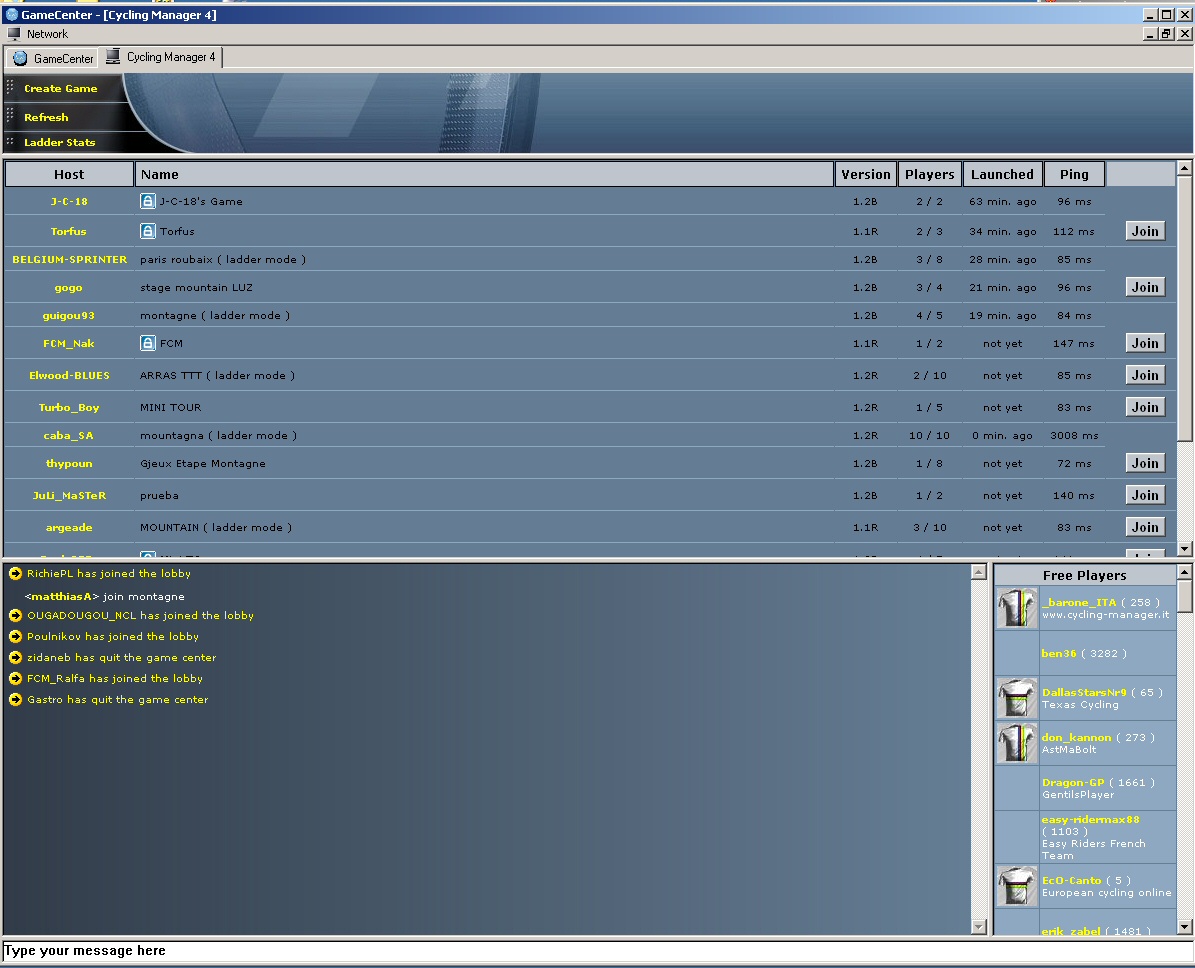Click the game list scrollbar thumb
This screenshot has height=968, width=1195.
click(1184, 309)
